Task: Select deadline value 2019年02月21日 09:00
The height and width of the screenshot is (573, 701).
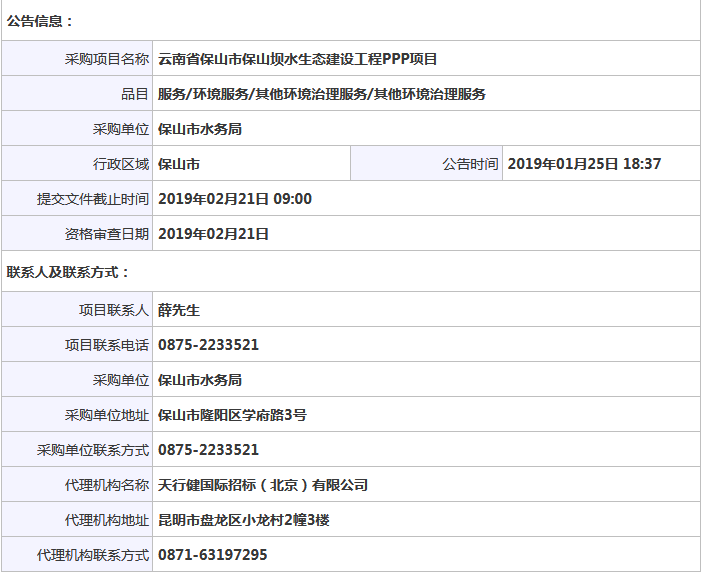Action: click(235, 199)
